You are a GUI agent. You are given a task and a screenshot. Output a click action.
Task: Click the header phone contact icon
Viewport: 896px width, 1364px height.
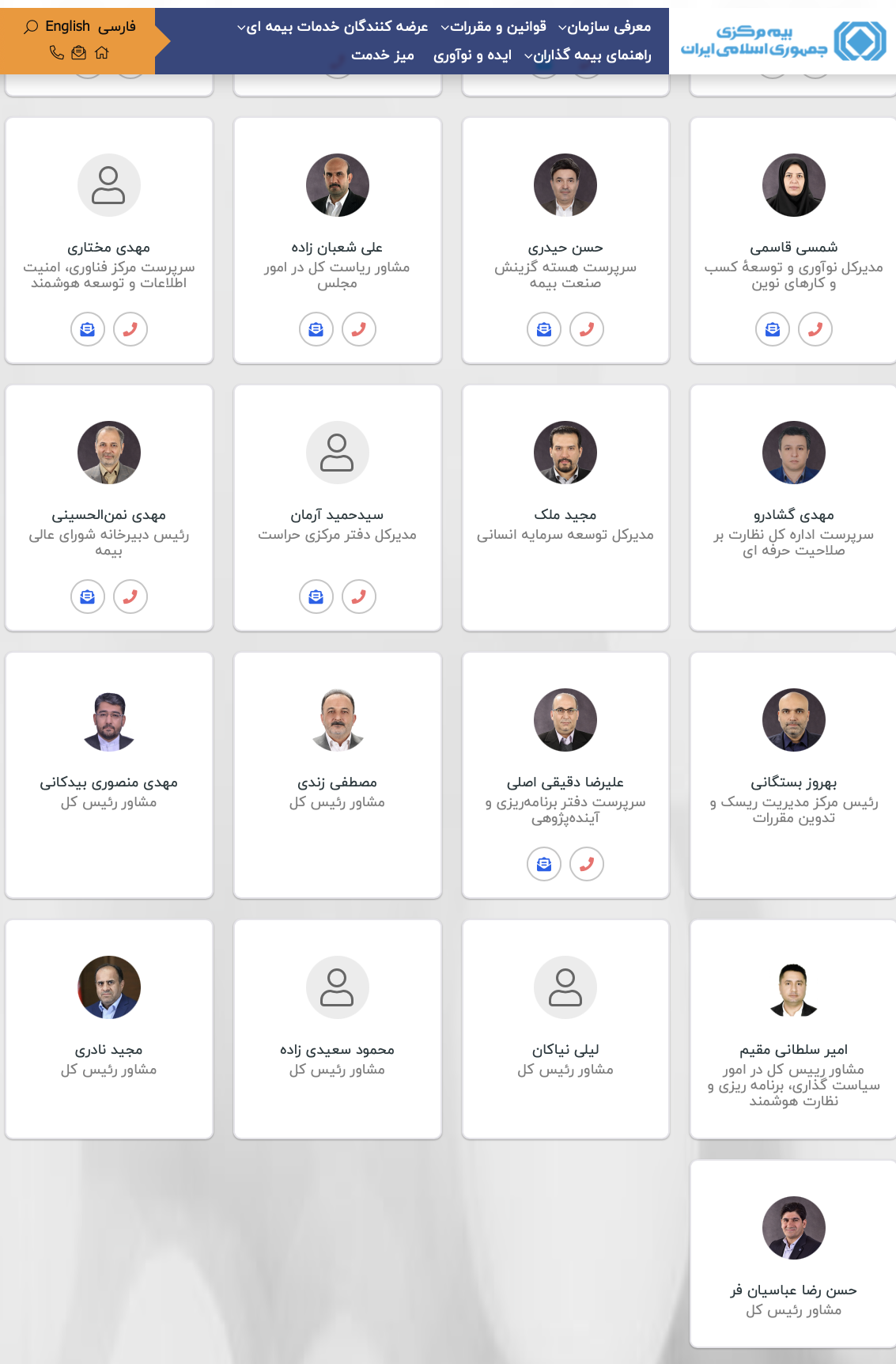(x=57, y=53)
